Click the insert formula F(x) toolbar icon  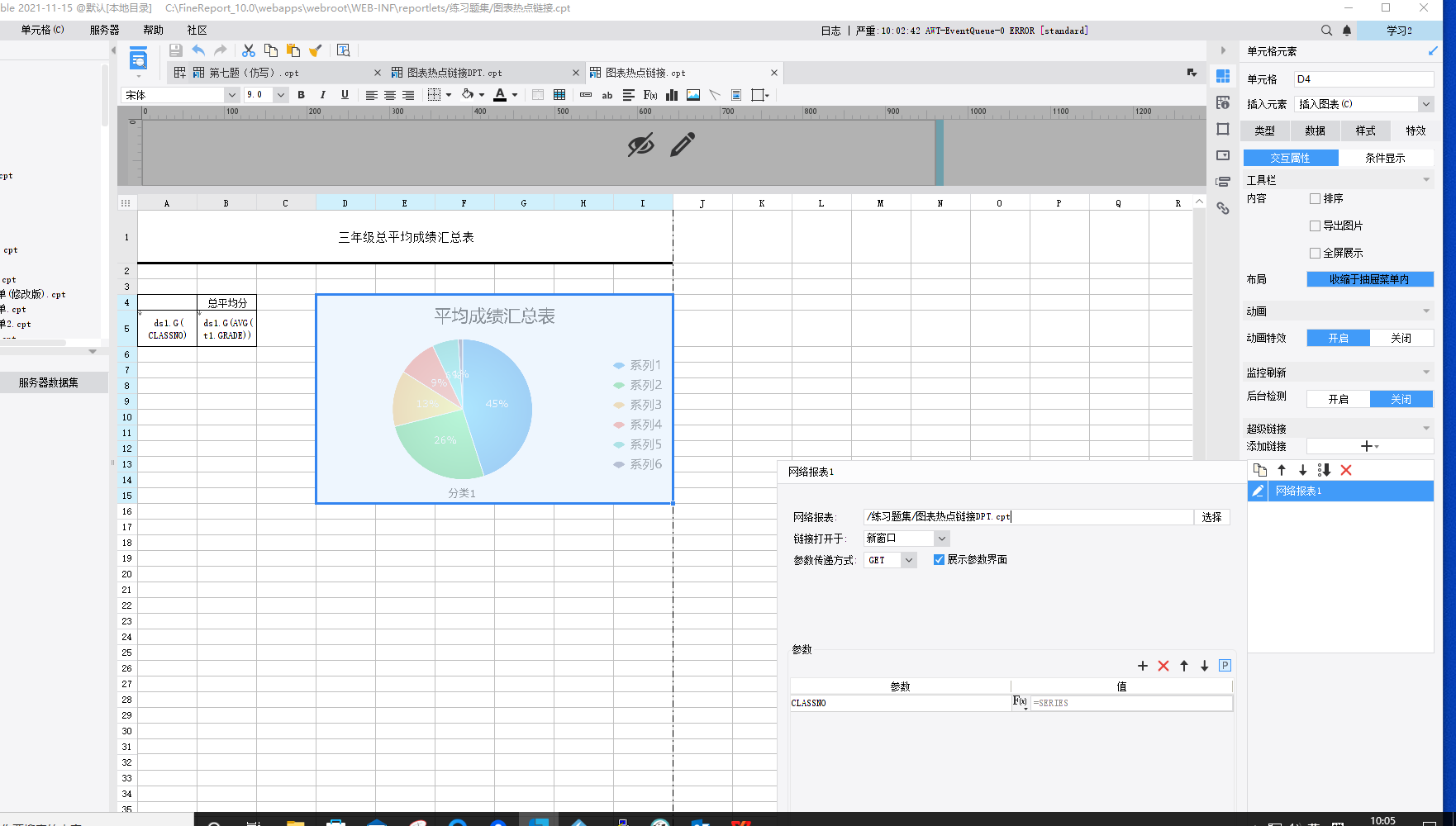pos(650,95)
